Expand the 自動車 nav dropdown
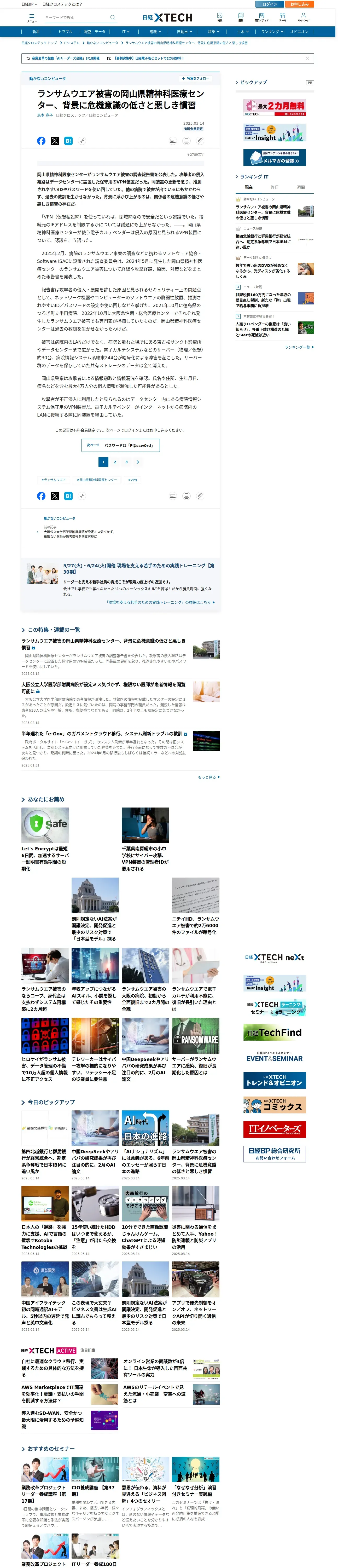 184,32
